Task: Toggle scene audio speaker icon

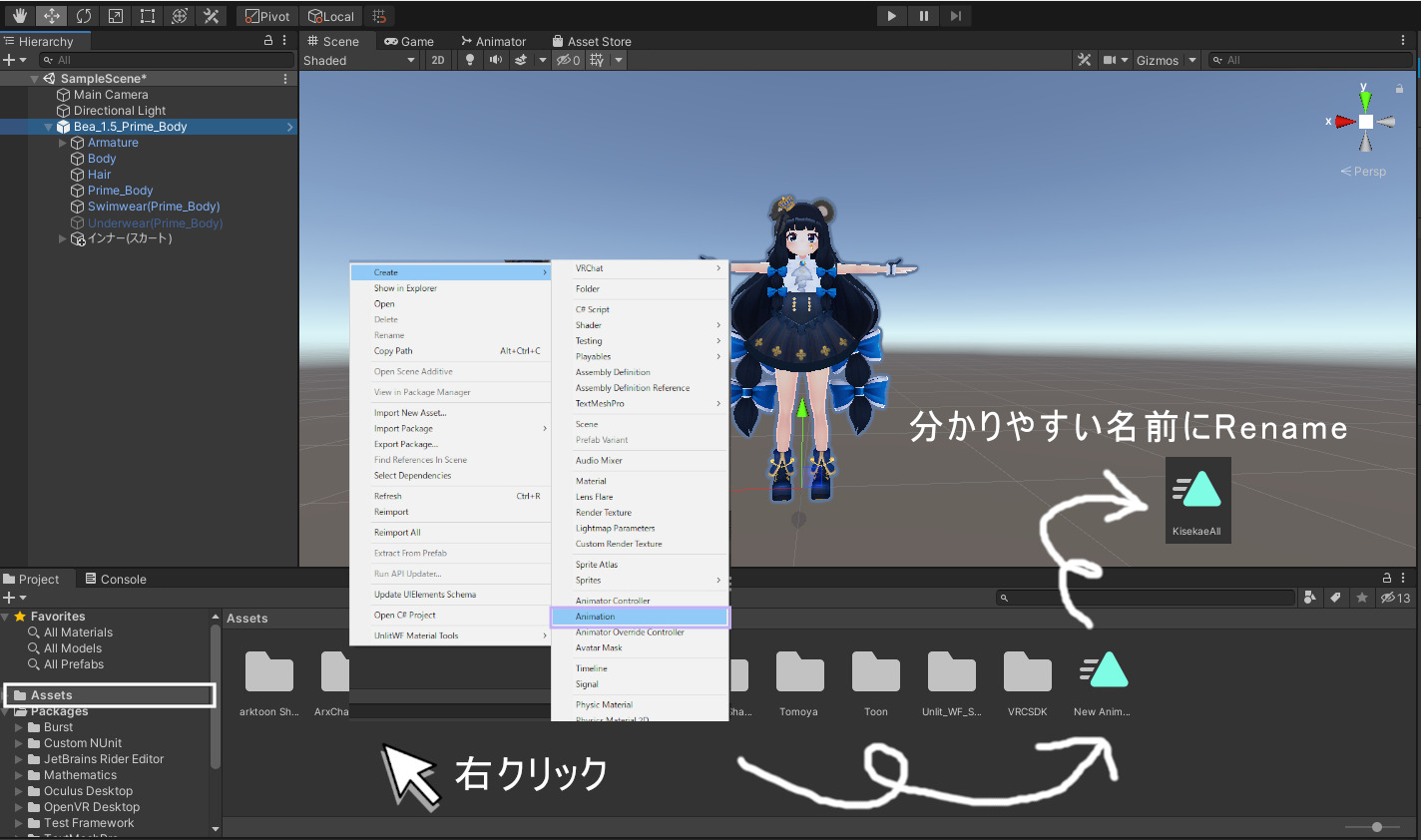Action: point(496,60)
